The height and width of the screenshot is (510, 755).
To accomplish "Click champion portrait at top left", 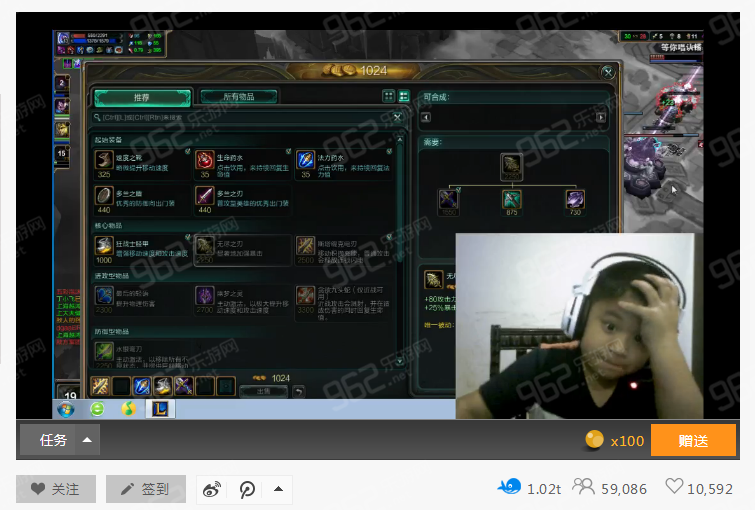I will [x=63, y=38].
